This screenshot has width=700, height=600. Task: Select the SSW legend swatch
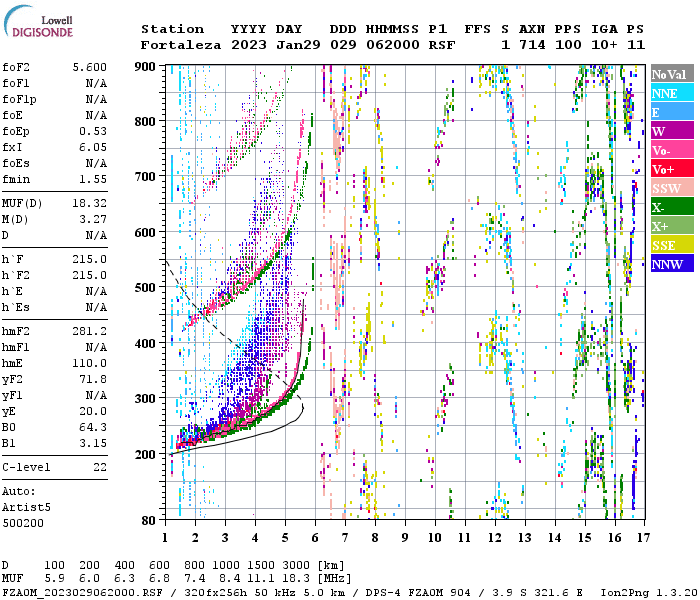[672, 188]
